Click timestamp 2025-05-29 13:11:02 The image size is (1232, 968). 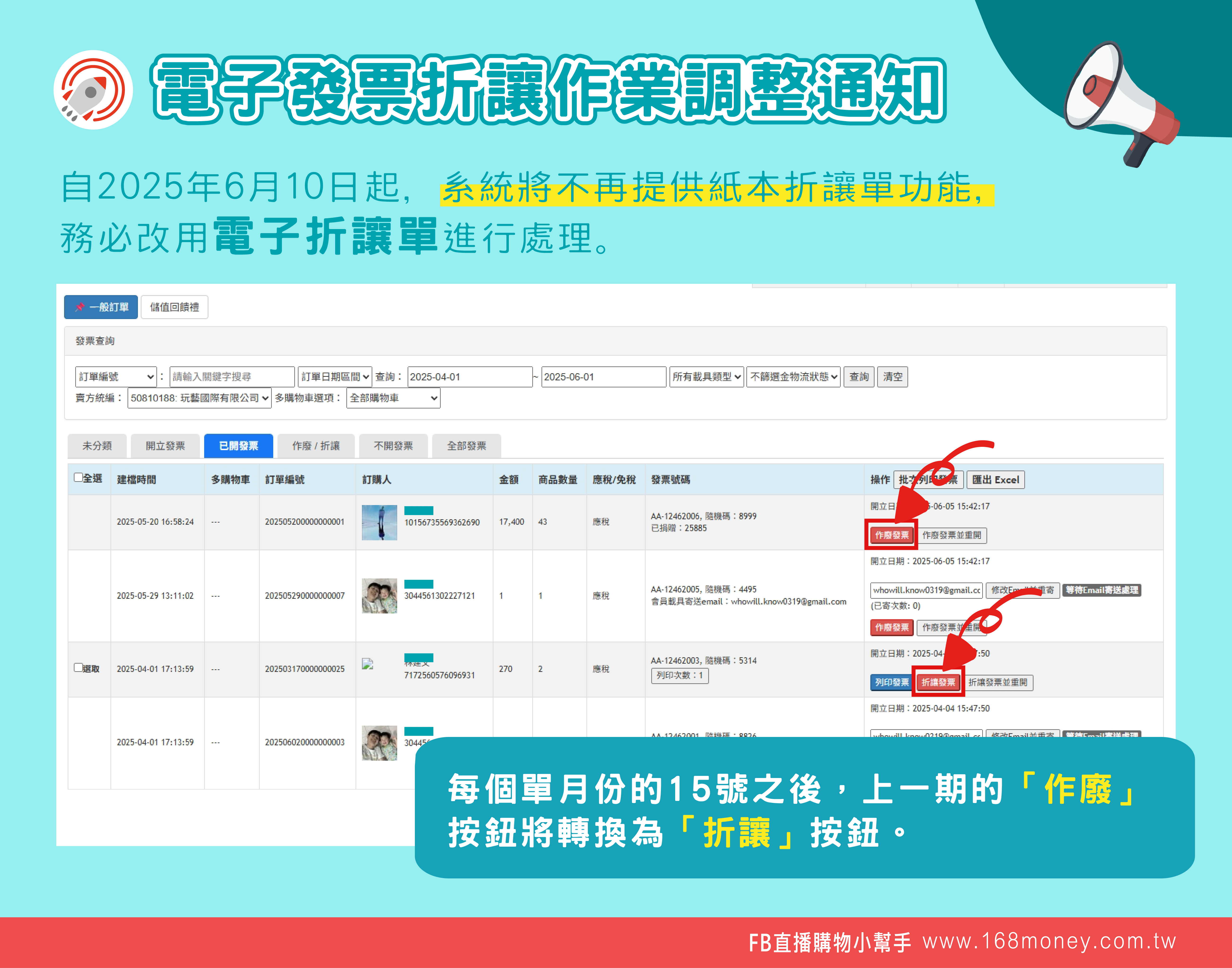click(155, 596)
